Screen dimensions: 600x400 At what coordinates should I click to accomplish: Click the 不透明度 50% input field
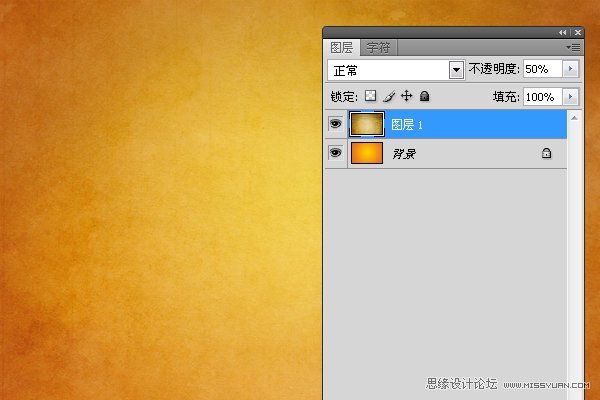point(541,70)
